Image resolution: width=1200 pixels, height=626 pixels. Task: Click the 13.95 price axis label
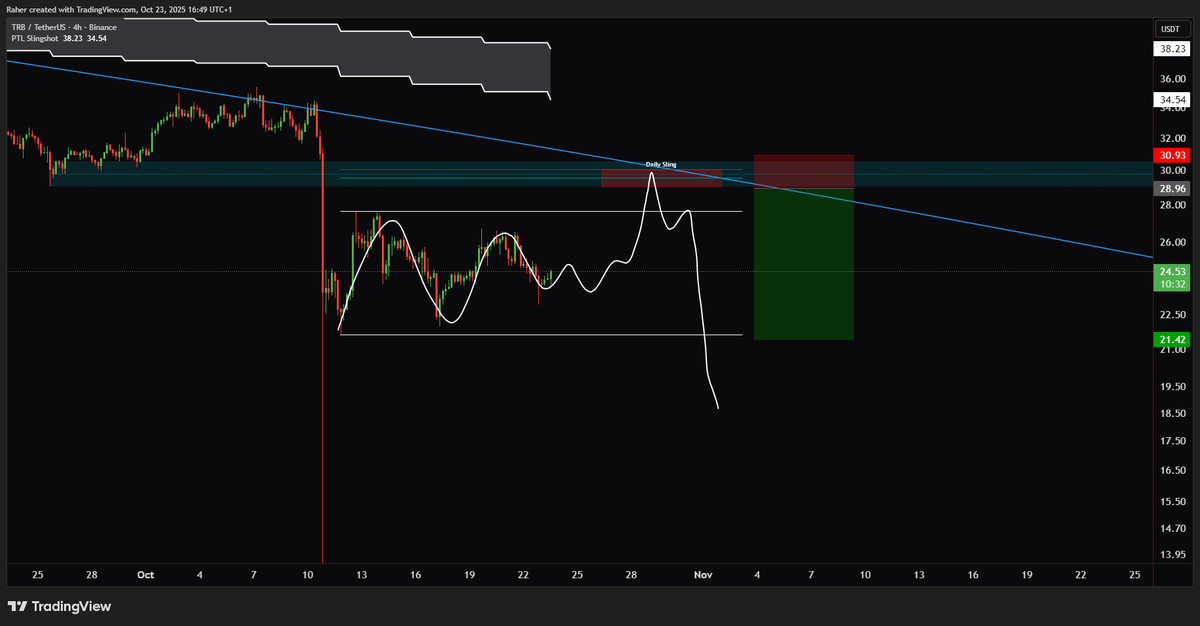1172,554
